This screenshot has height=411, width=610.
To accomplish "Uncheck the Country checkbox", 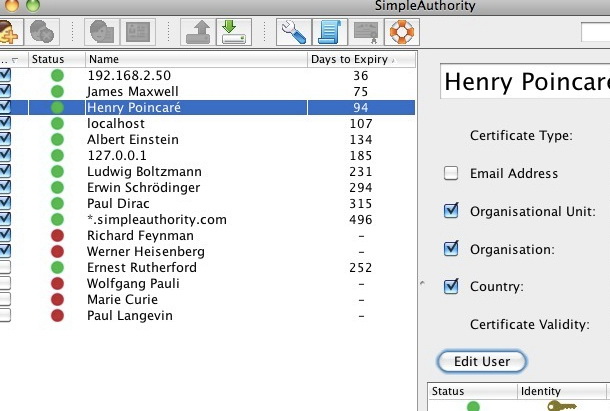I will pos(451,286).
